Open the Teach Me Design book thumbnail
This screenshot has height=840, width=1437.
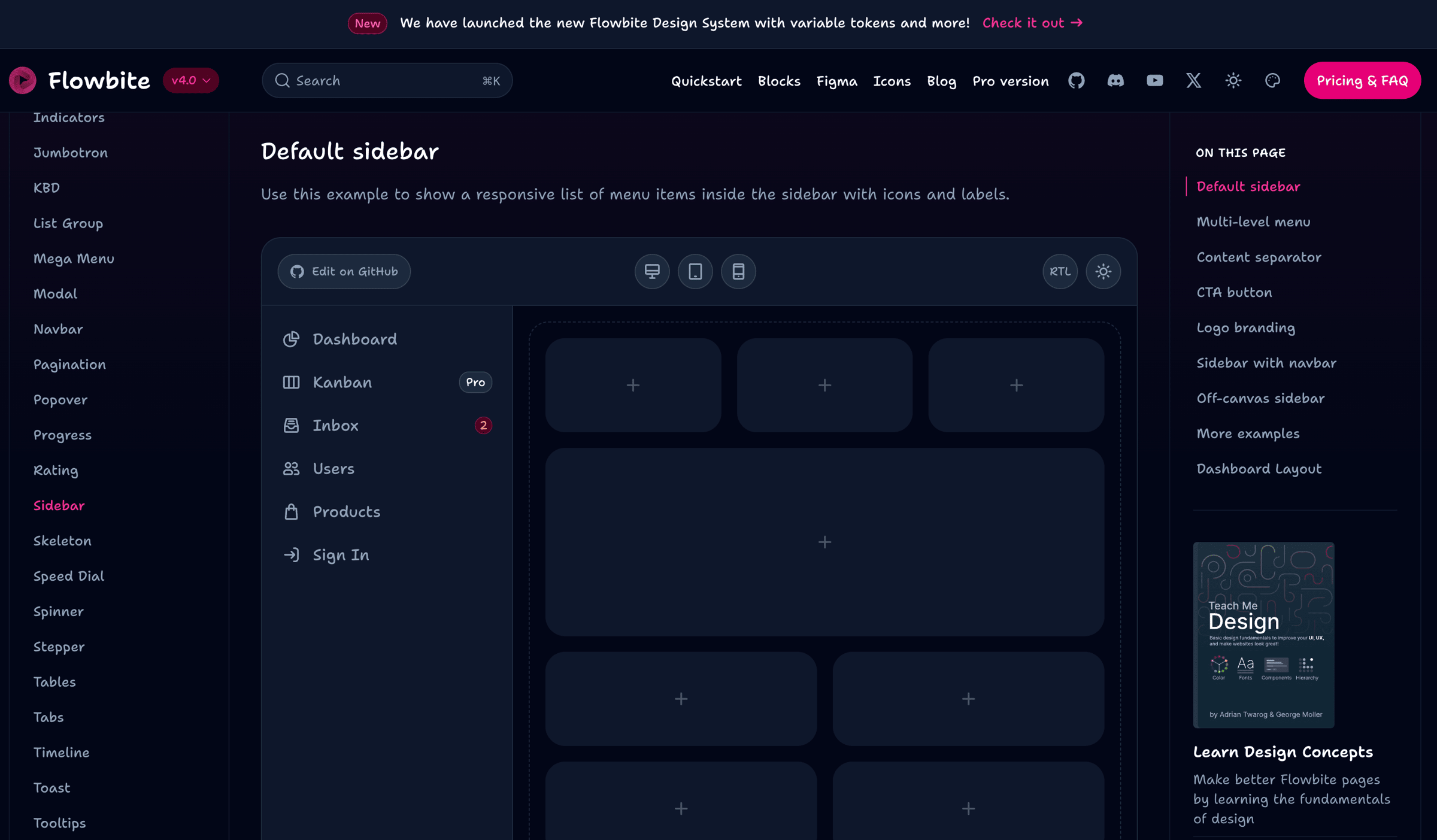(1263, 635)
